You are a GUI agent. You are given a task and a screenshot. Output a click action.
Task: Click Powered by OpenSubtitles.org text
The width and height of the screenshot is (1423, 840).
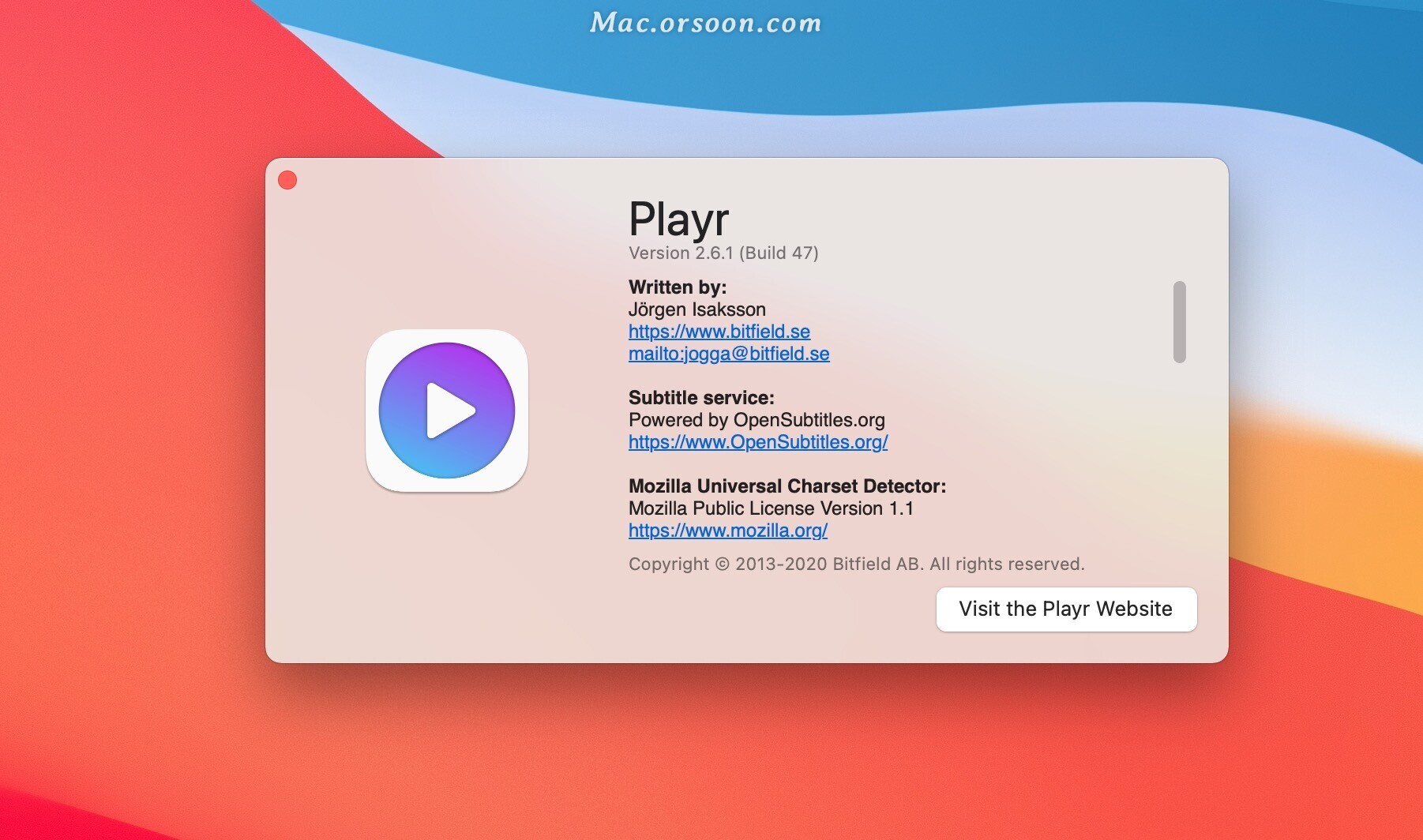tap(757, 420)
